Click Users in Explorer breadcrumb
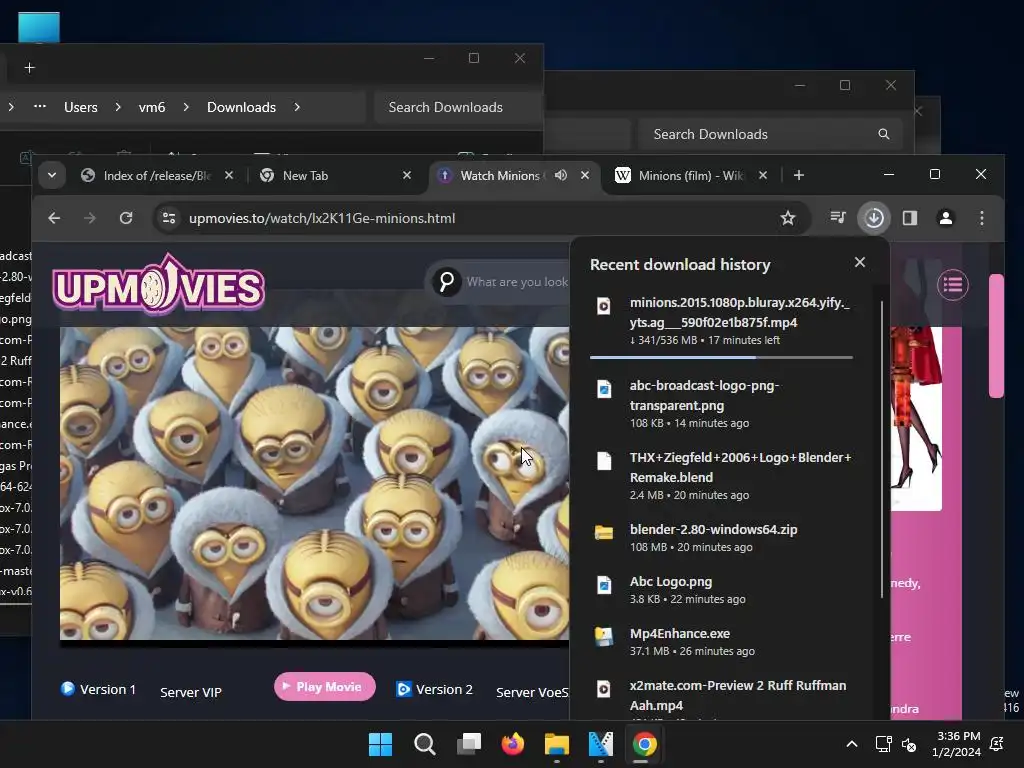1024x768 pixels. pos(81,107)
